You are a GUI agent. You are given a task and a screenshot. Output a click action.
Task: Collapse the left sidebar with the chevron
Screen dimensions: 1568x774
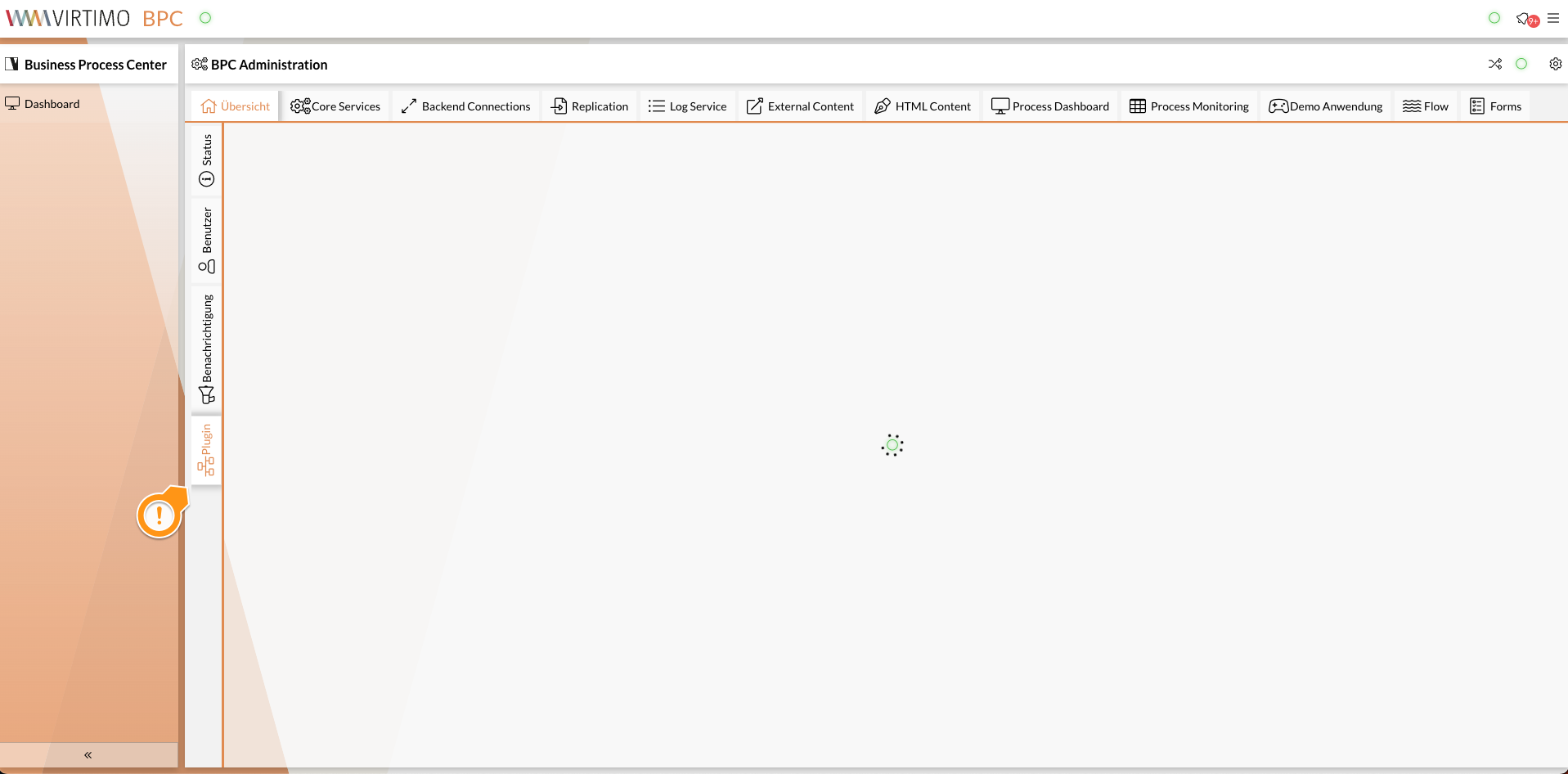(88, 754)
